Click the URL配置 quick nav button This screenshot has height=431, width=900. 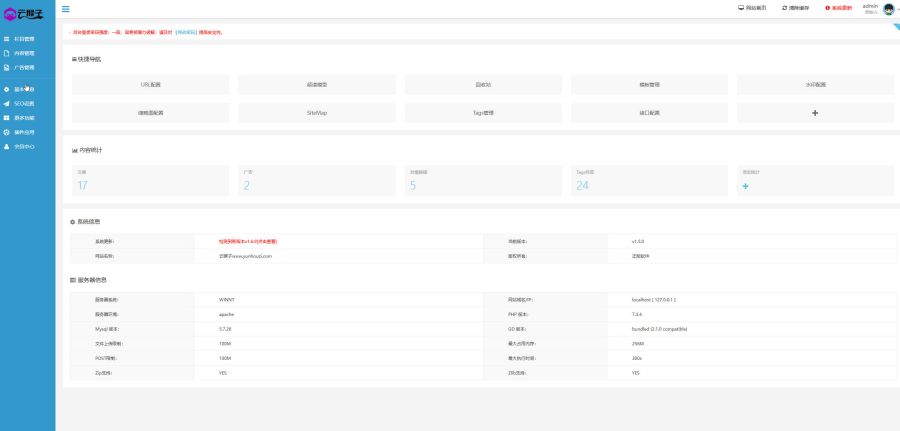150,85
